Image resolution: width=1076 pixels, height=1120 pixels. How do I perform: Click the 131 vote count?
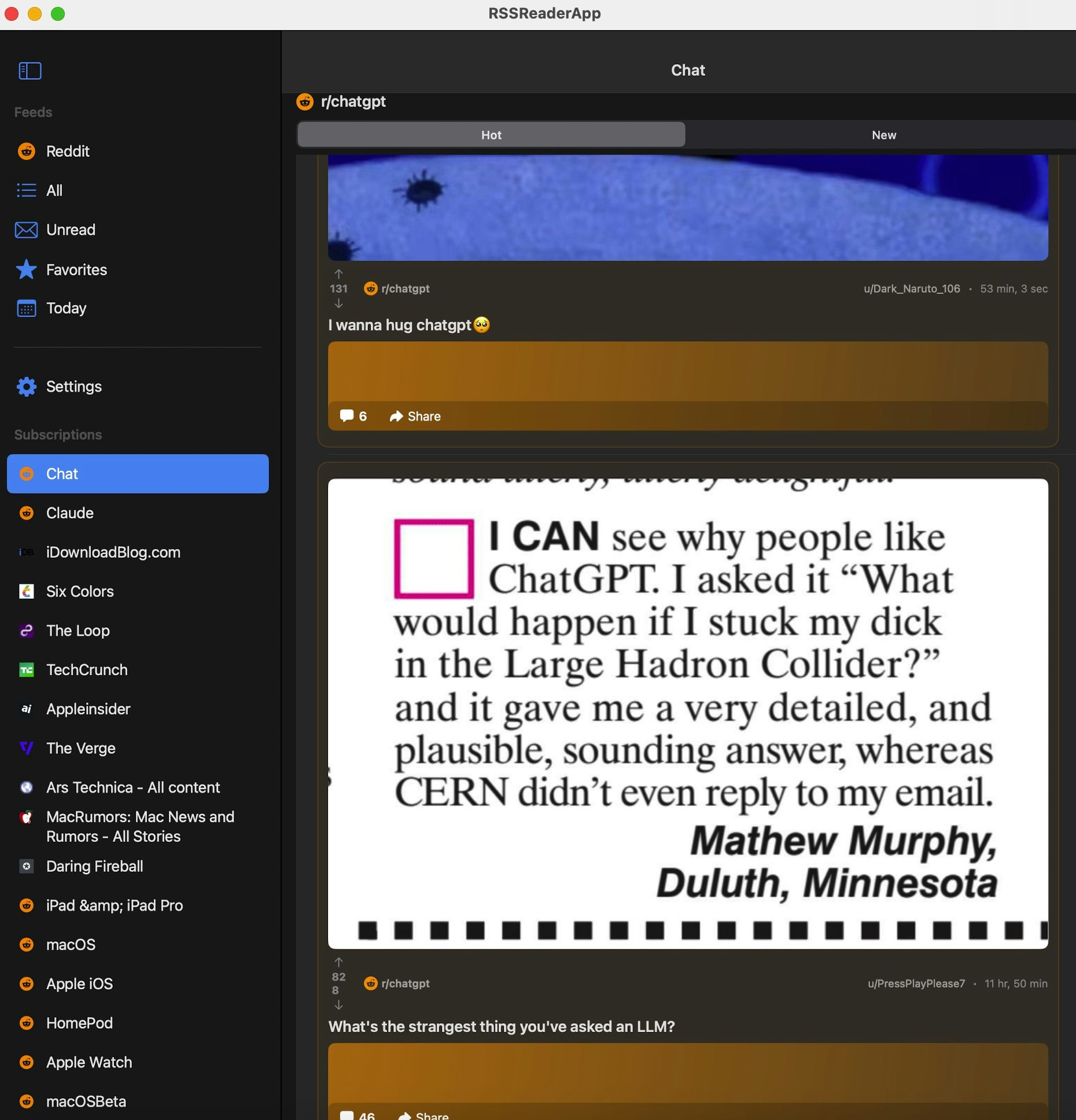pyautogui.click(x=338, y=289)
